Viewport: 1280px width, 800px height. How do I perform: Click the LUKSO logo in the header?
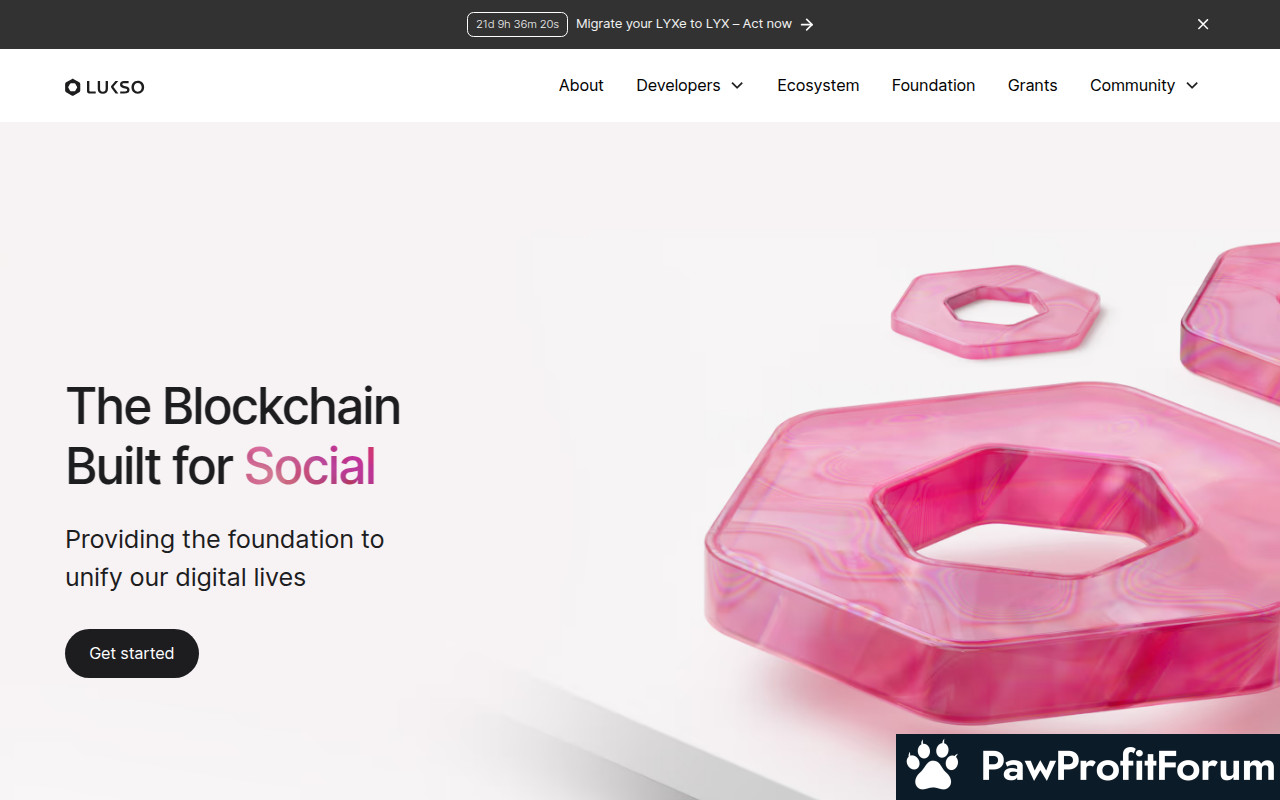pyautogui.click(x=105, y=87)
